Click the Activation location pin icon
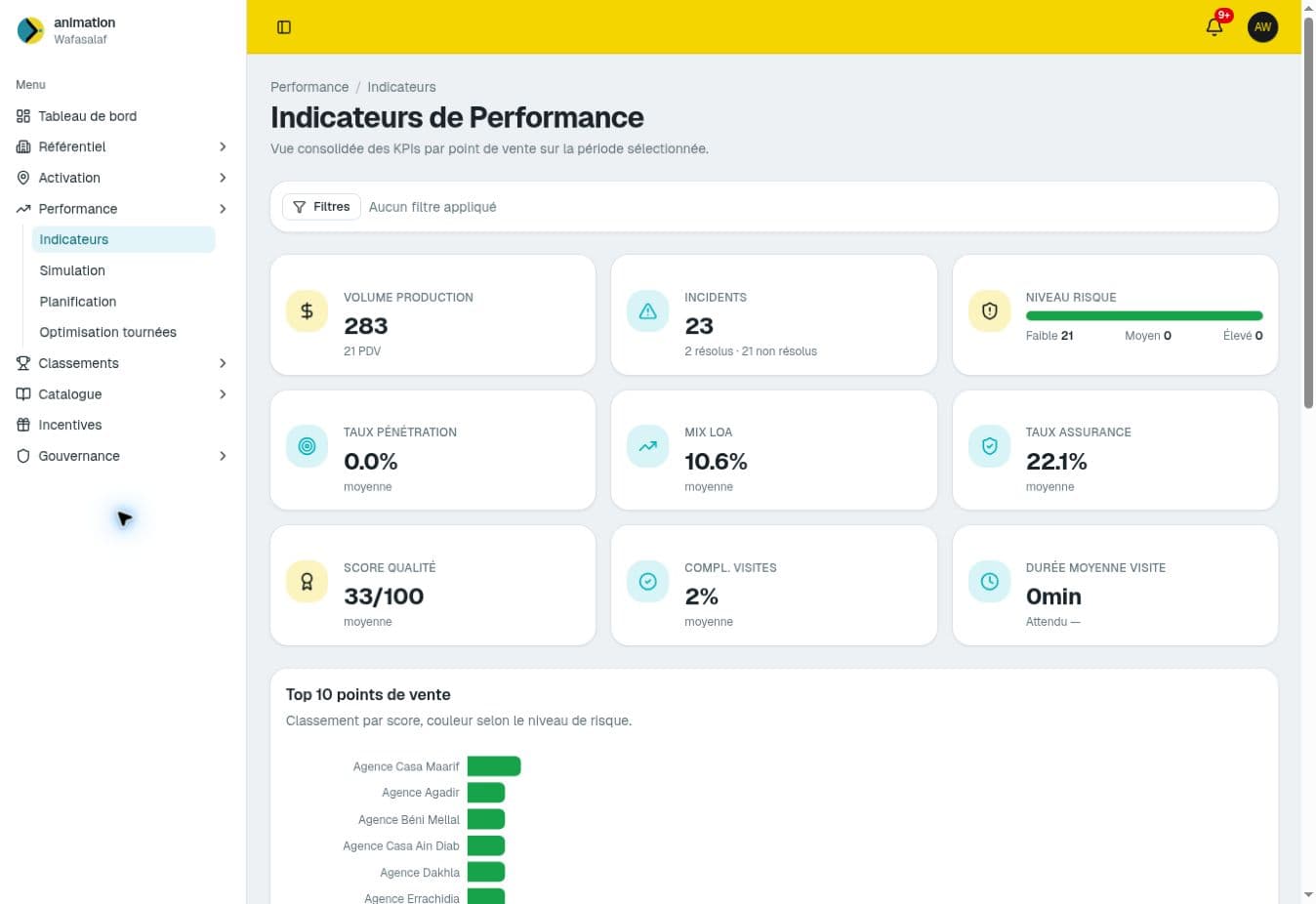 click(23, 178)
